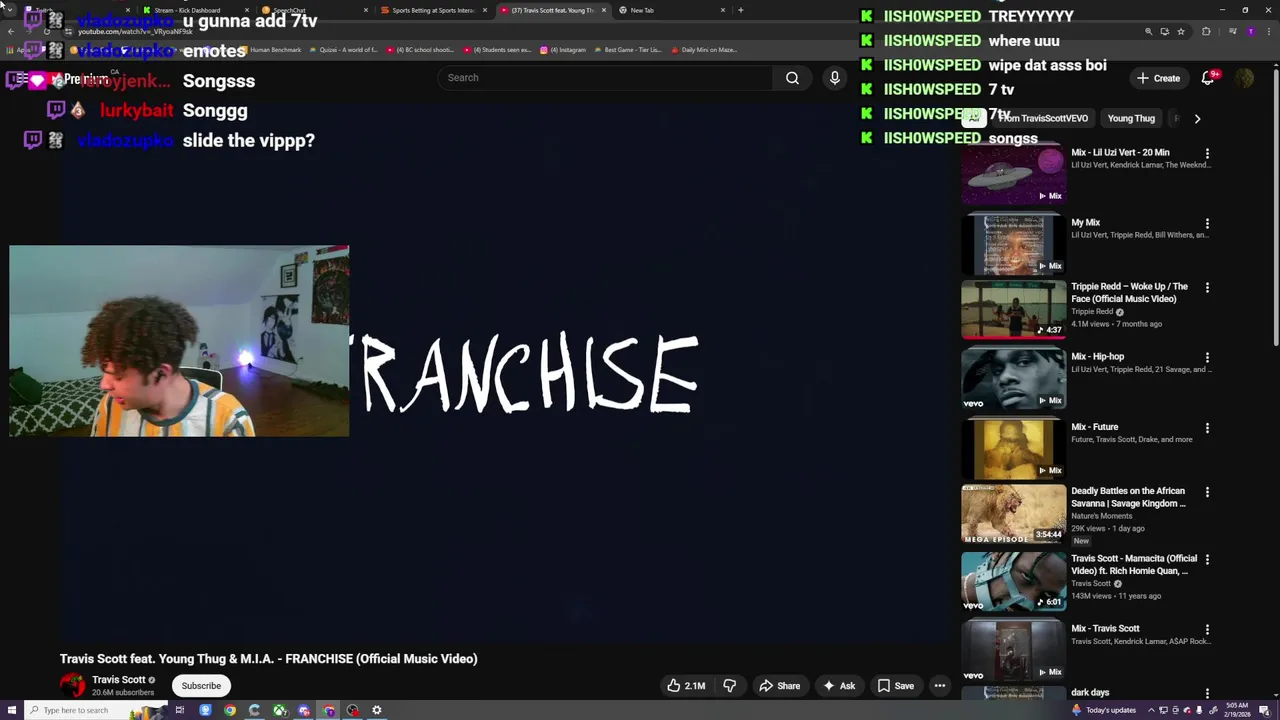The height and width of the screenshot is (720, 1280).
Task: Open Task View on taskbar
Action: 180,710
